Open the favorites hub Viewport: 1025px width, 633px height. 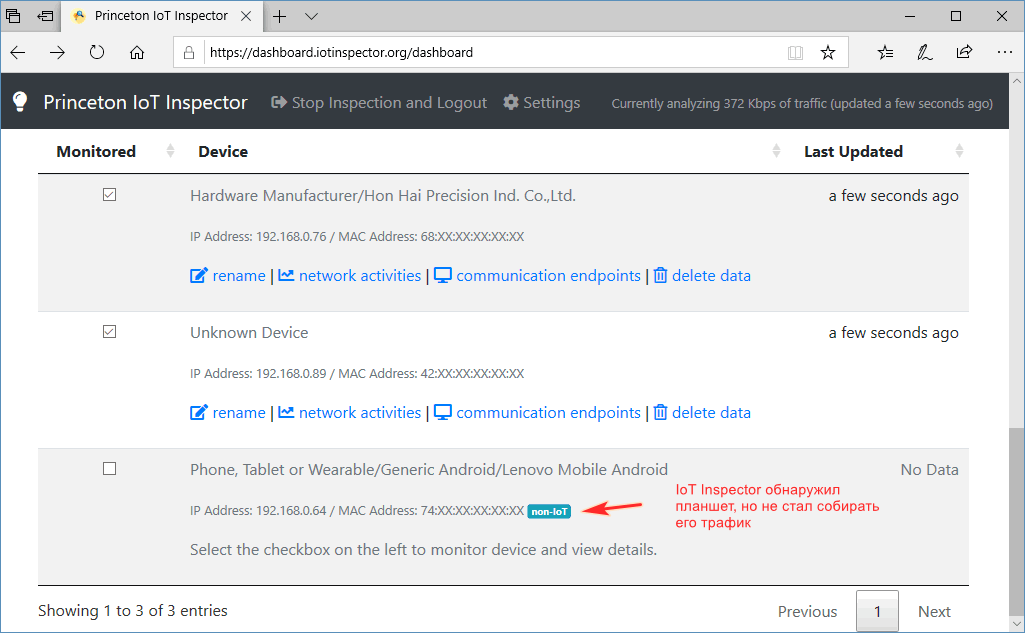pos(885,52)
